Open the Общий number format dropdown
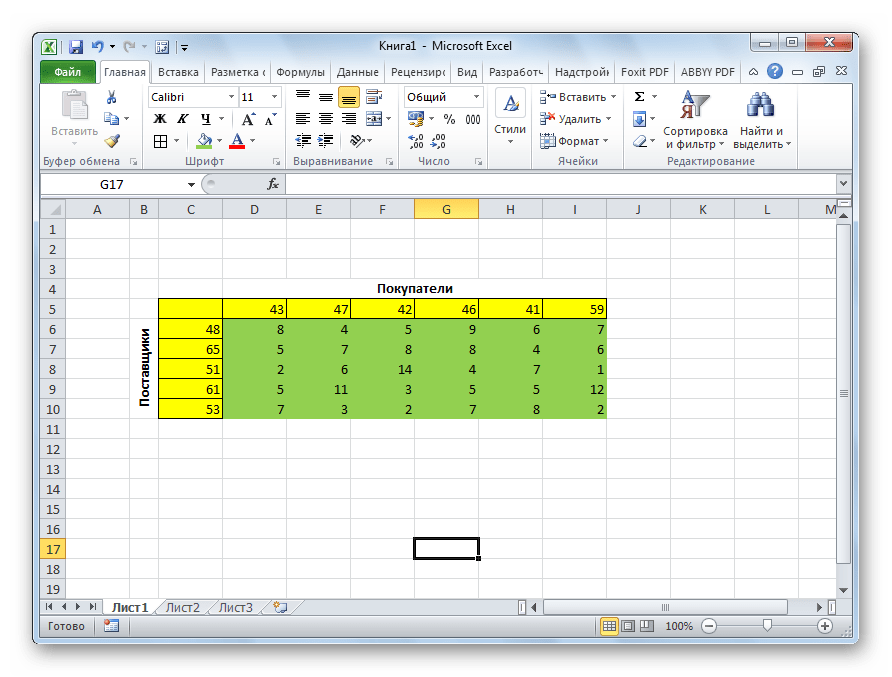The image size is (892, 677). point(476,97)
